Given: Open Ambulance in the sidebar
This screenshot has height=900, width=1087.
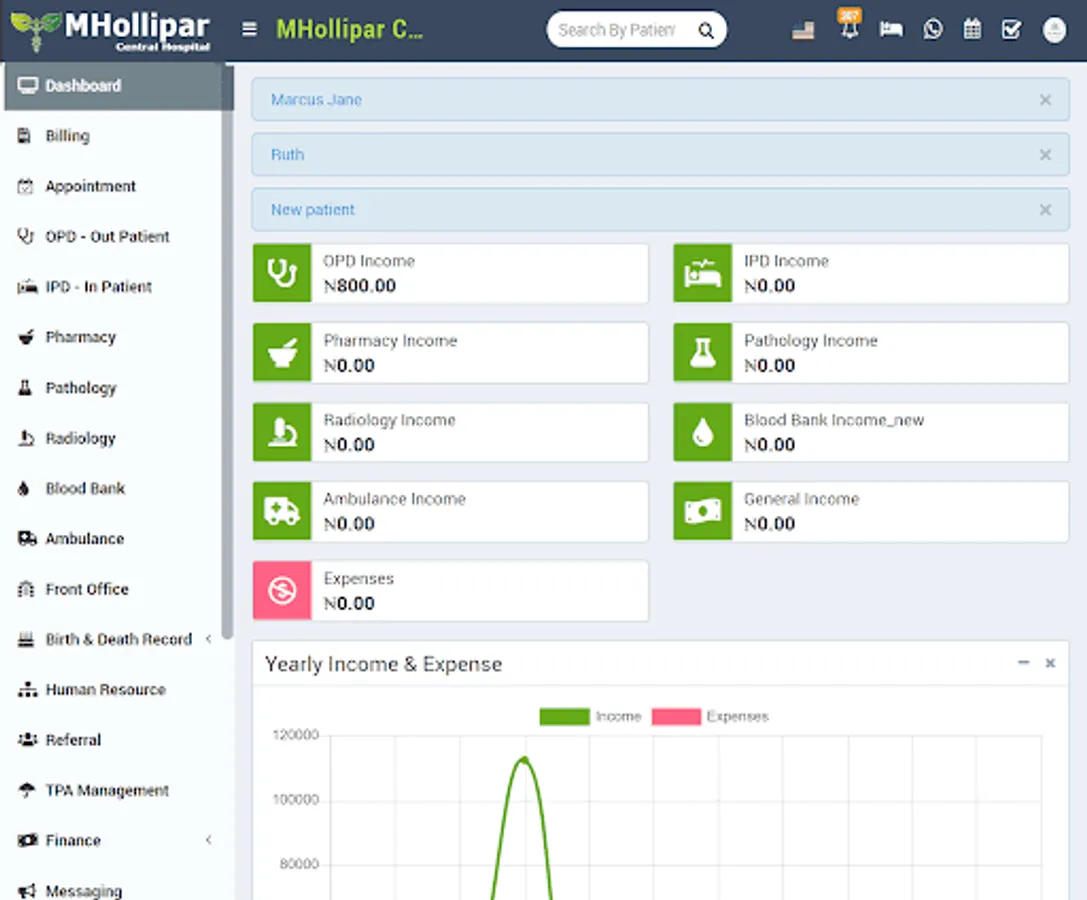Looking at the screenshot, I should coord(113,539).
